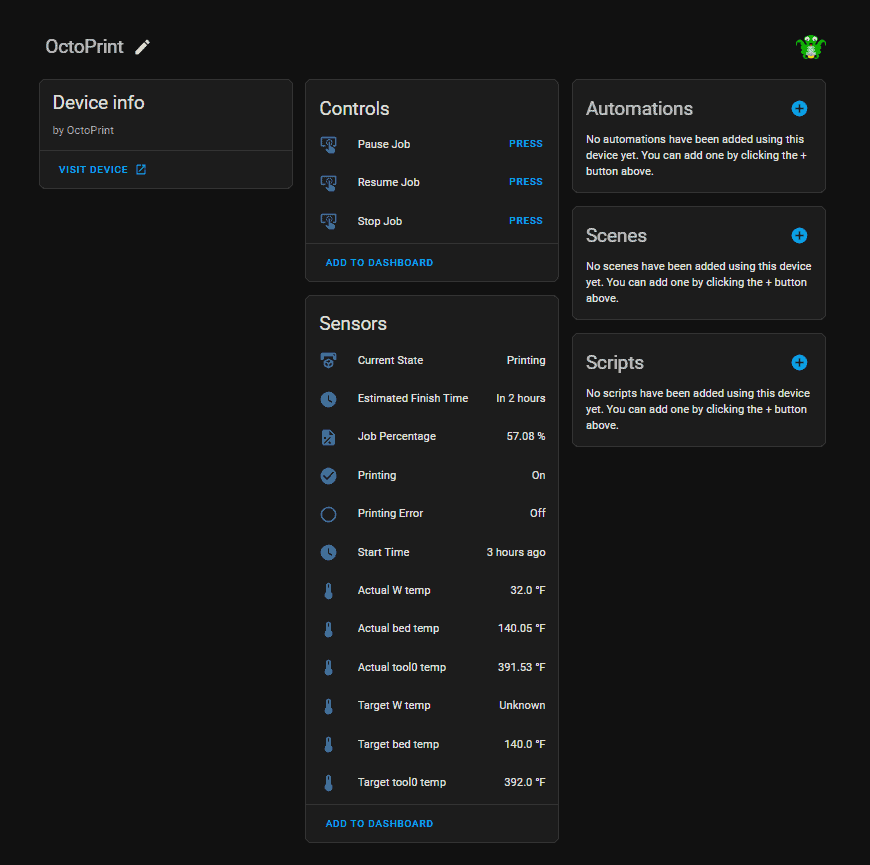Click the Pause Job button icon
Image resolution: width=870 pixels, height=865 pixels.
tap(328, 144)
